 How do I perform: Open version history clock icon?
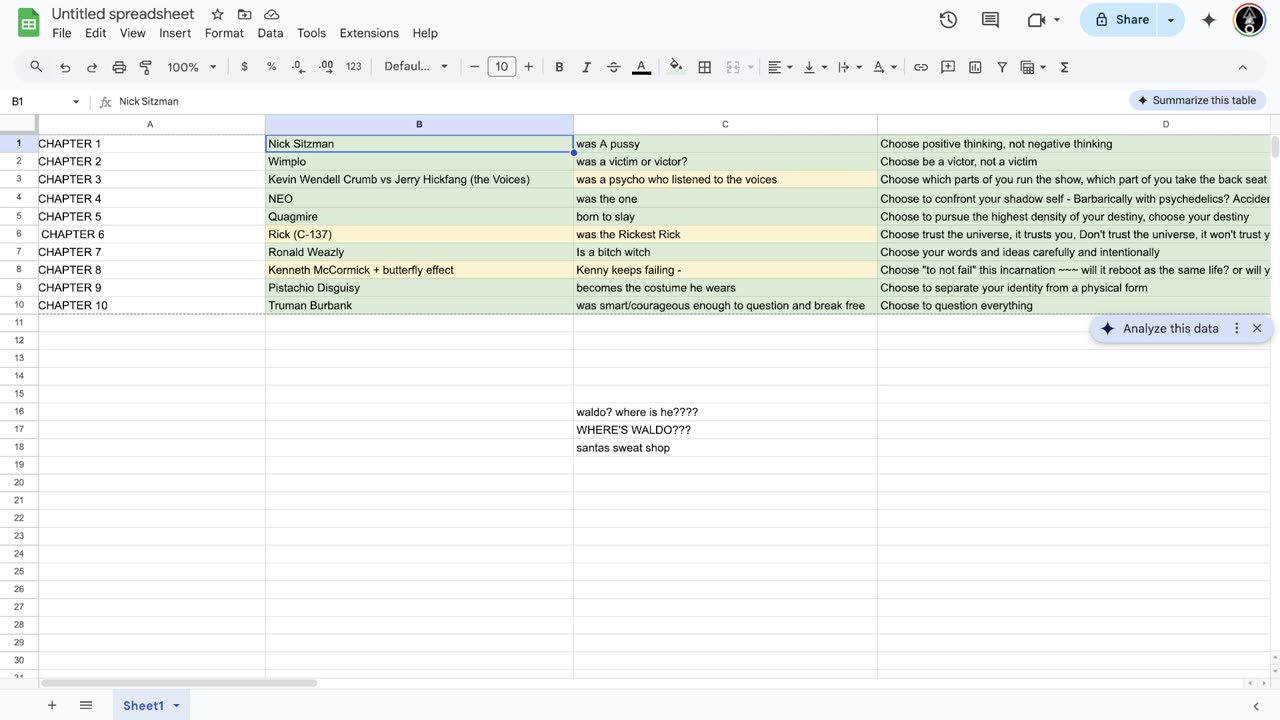[x=948, y=20]
